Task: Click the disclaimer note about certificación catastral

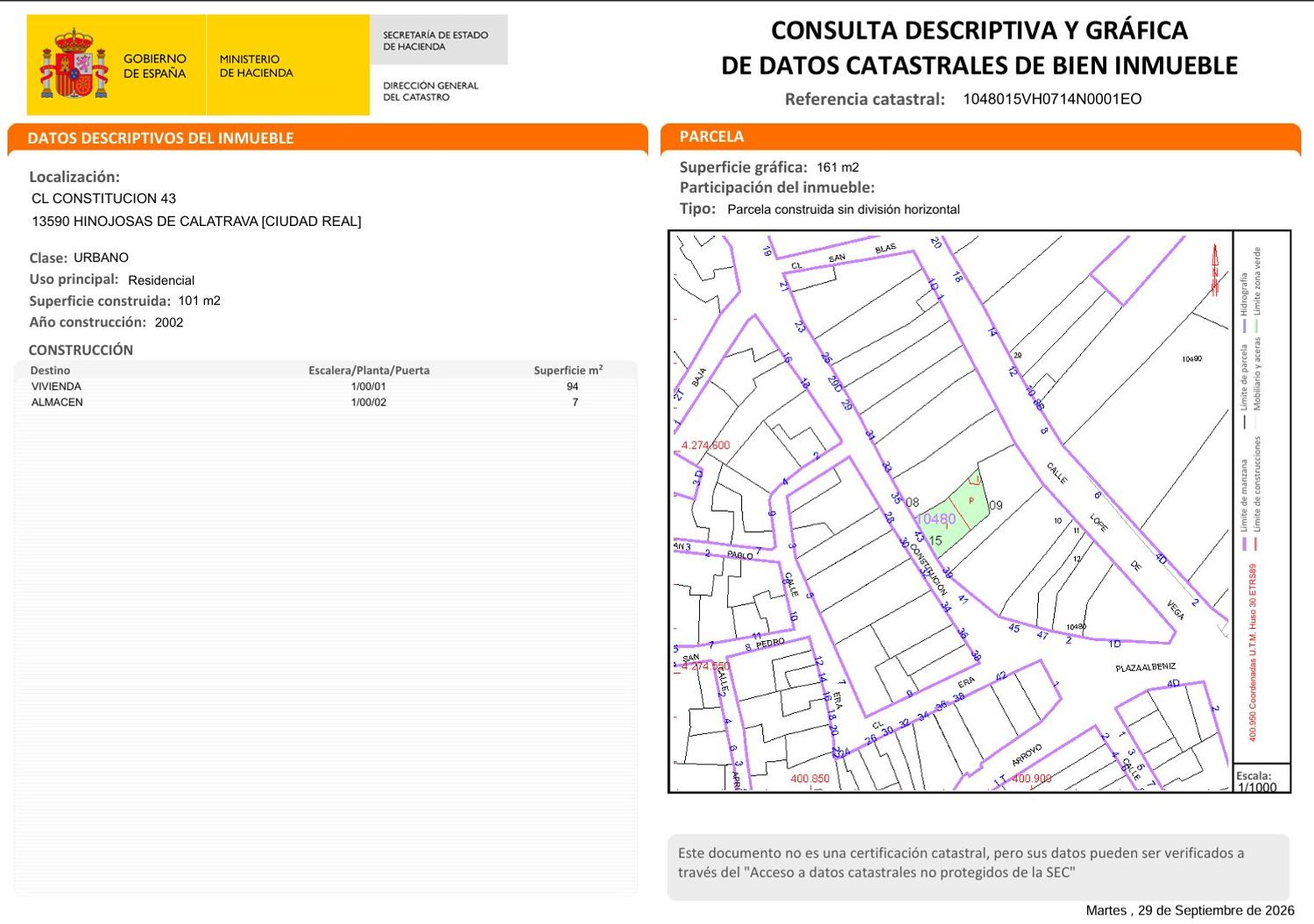Action: click(x=961, y=863)
